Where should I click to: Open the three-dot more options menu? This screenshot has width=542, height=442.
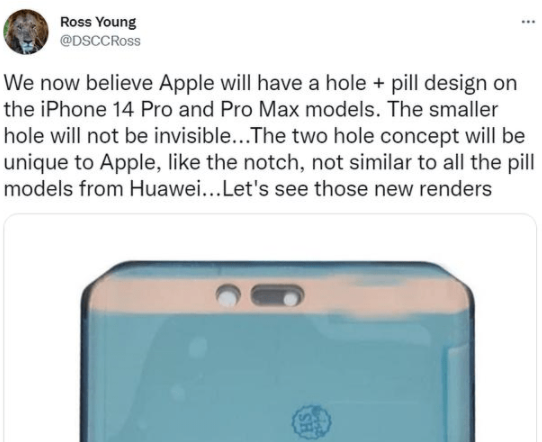(x=528, y=22)
